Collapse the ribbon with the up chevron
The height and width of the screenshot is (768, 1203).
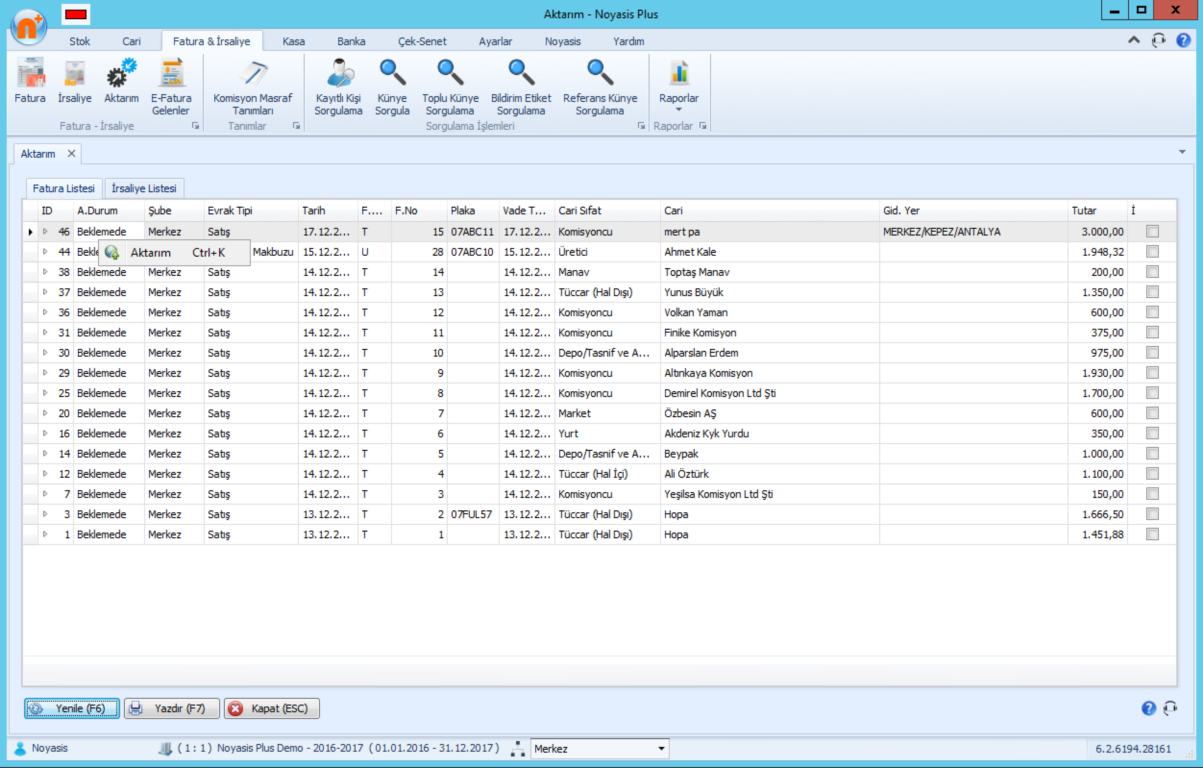pos(1134,41)
